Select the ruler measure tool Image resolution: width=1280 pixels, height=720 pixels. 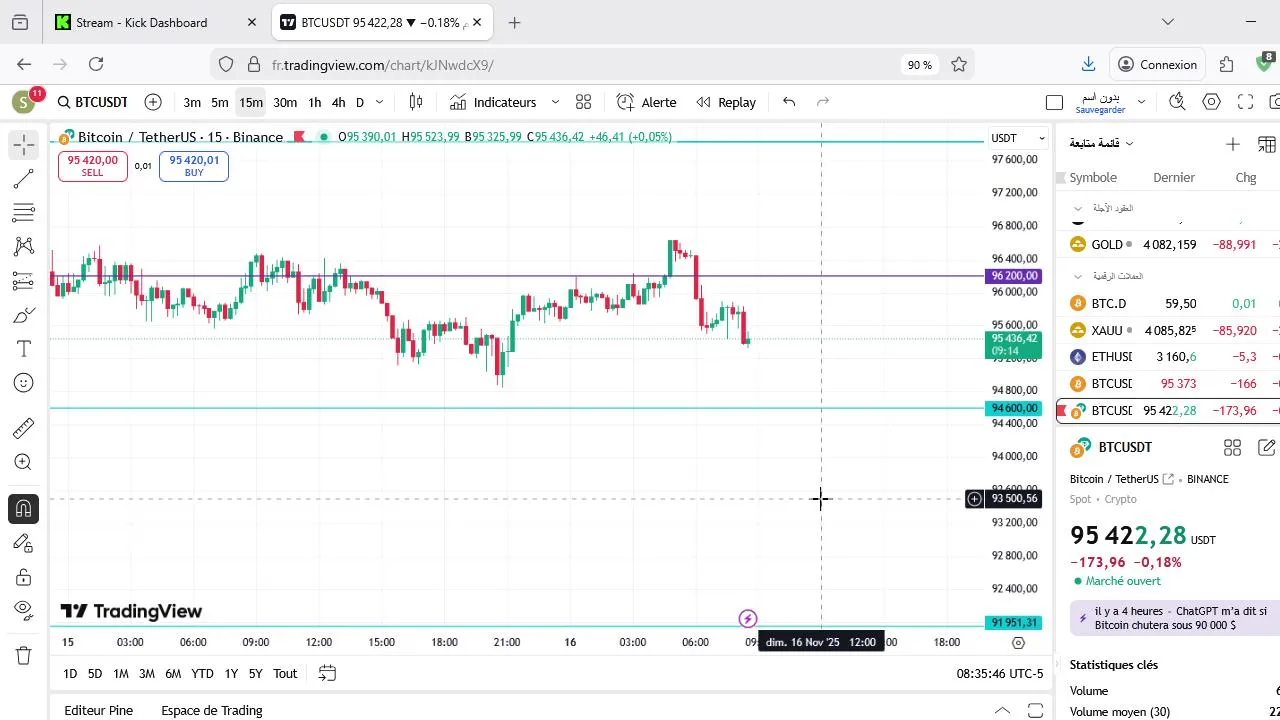point(24,428)
